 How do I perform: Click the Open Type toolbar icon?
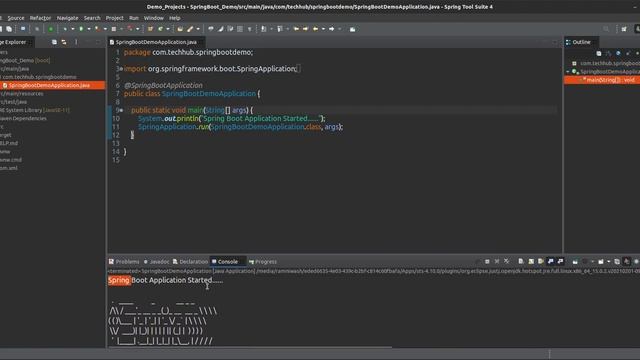180,29
